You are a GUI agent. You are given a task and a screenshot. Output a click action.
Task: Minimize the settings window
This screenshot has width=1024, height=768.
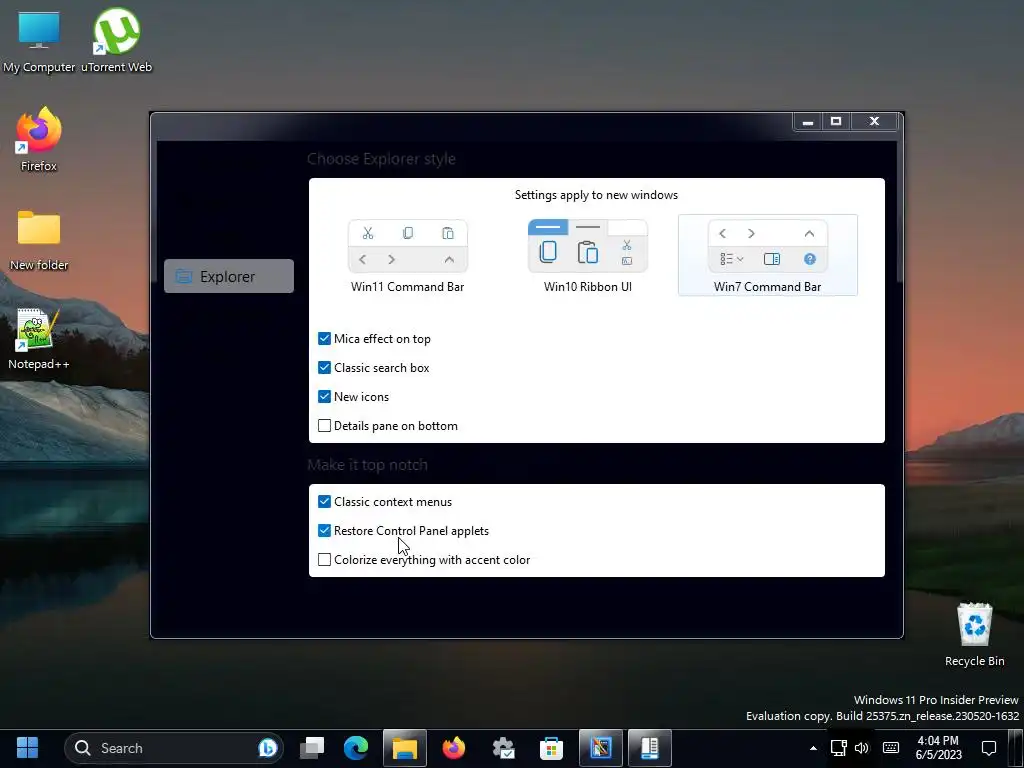pos(808,121)
